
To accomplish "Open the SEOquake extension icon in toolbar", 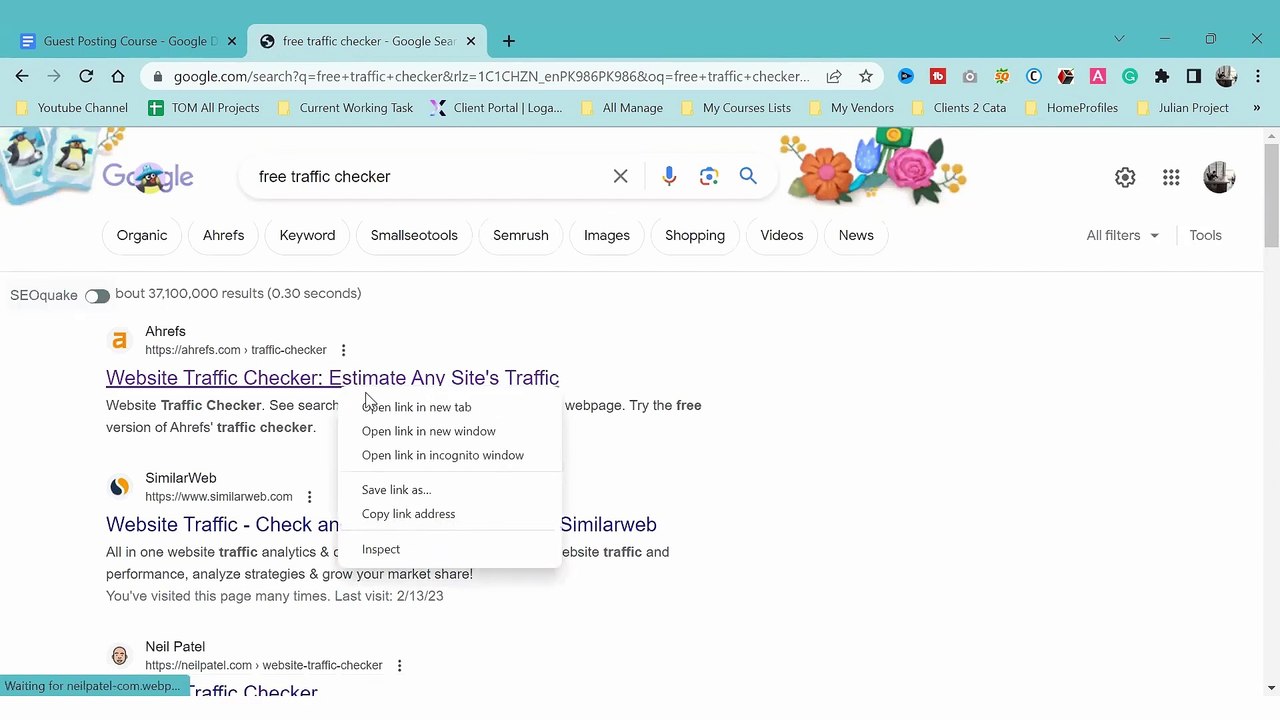I will click(x=1001, y=76).
